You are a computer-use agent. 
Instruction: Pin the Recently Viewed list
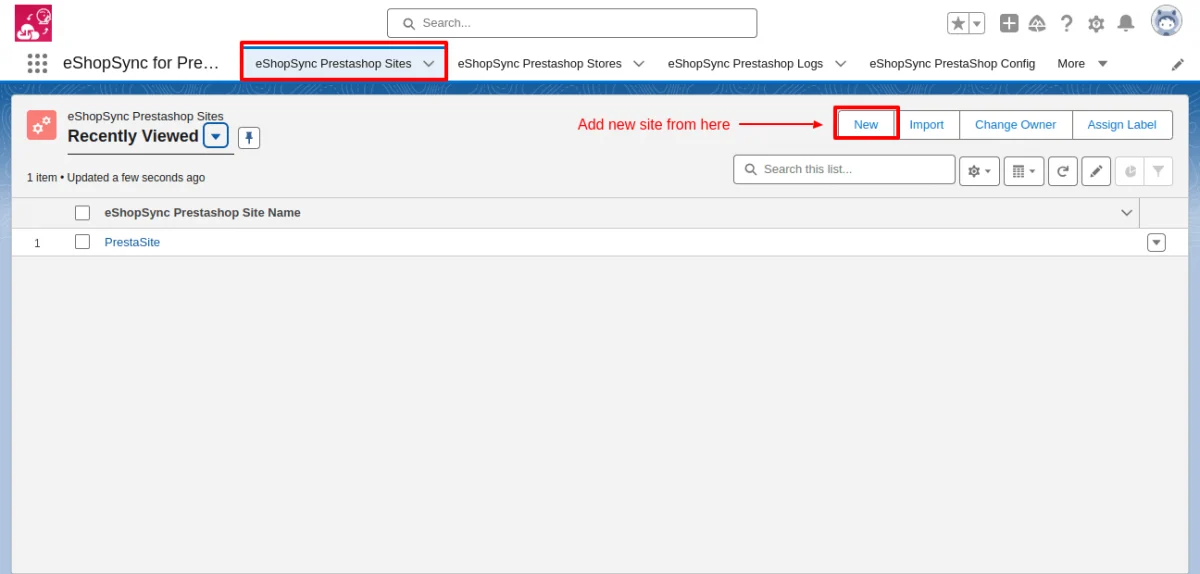tap(249, 137)
